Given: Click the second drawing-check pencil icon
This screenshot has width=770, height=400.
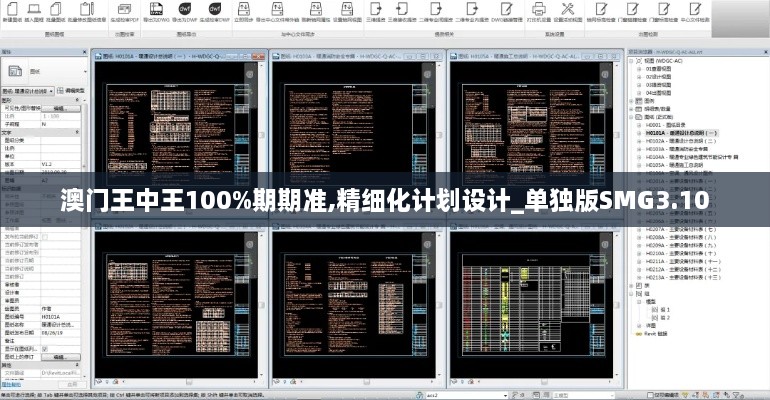Looking at the screenshot, I should pyautogui.click(x=632, y=9).
